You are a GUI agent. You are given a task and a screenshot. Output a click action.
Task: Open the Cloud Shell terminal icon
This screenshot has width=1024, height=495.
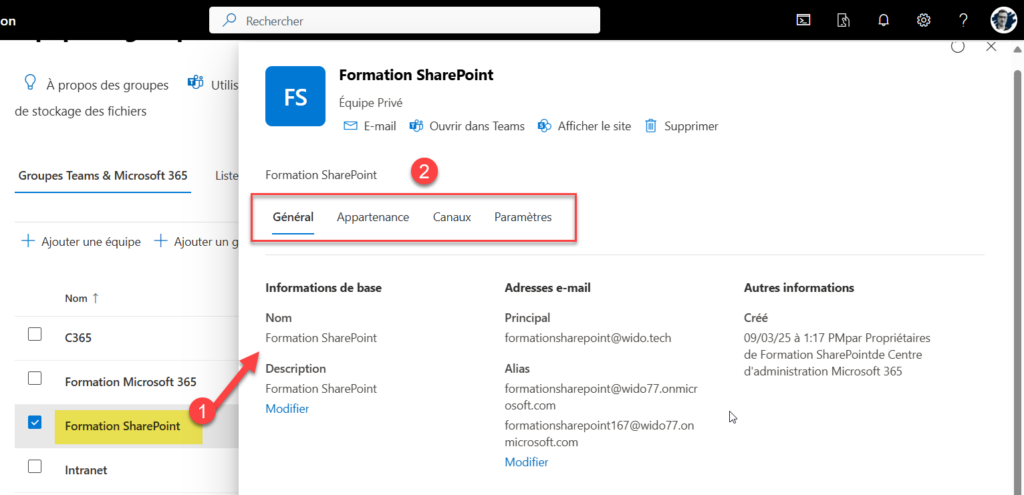[803, 20]
